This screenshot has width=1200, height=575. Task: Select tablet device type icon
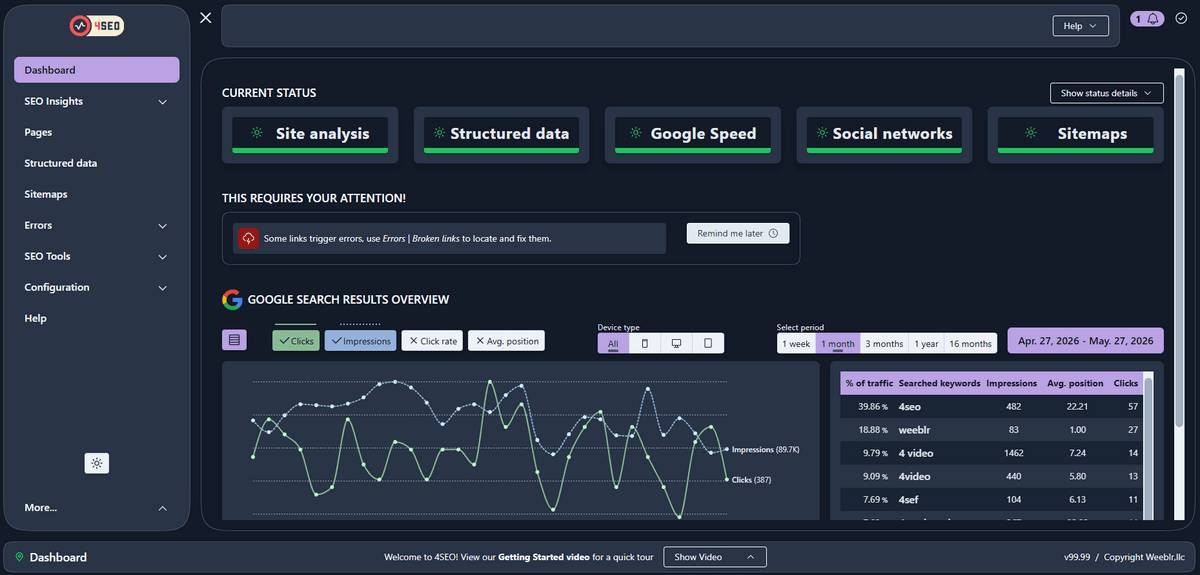pyautogui.click(x=708, y=343)
